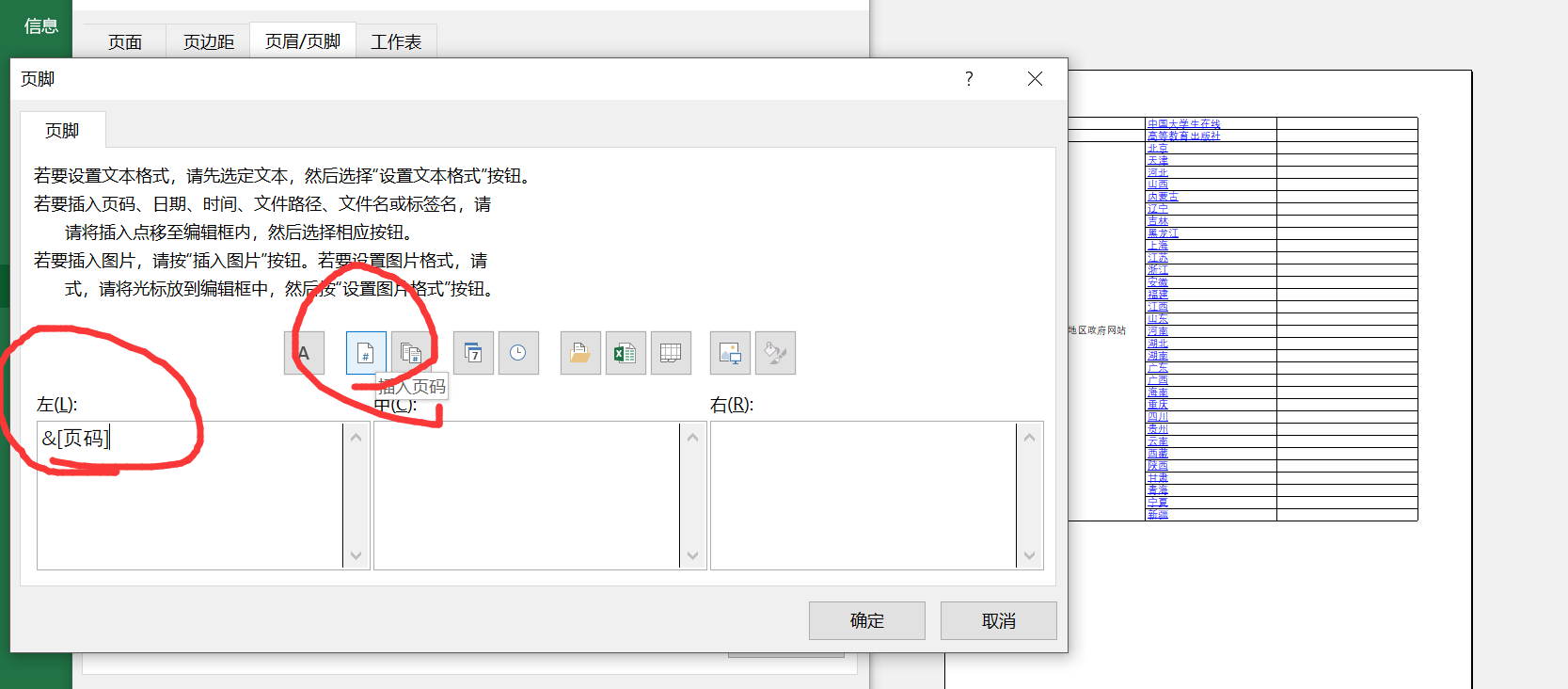Click the Insert File Path folder icon
Image resolution: width=1568 pixels, height=689 pixels.
(x=580, y=353)
